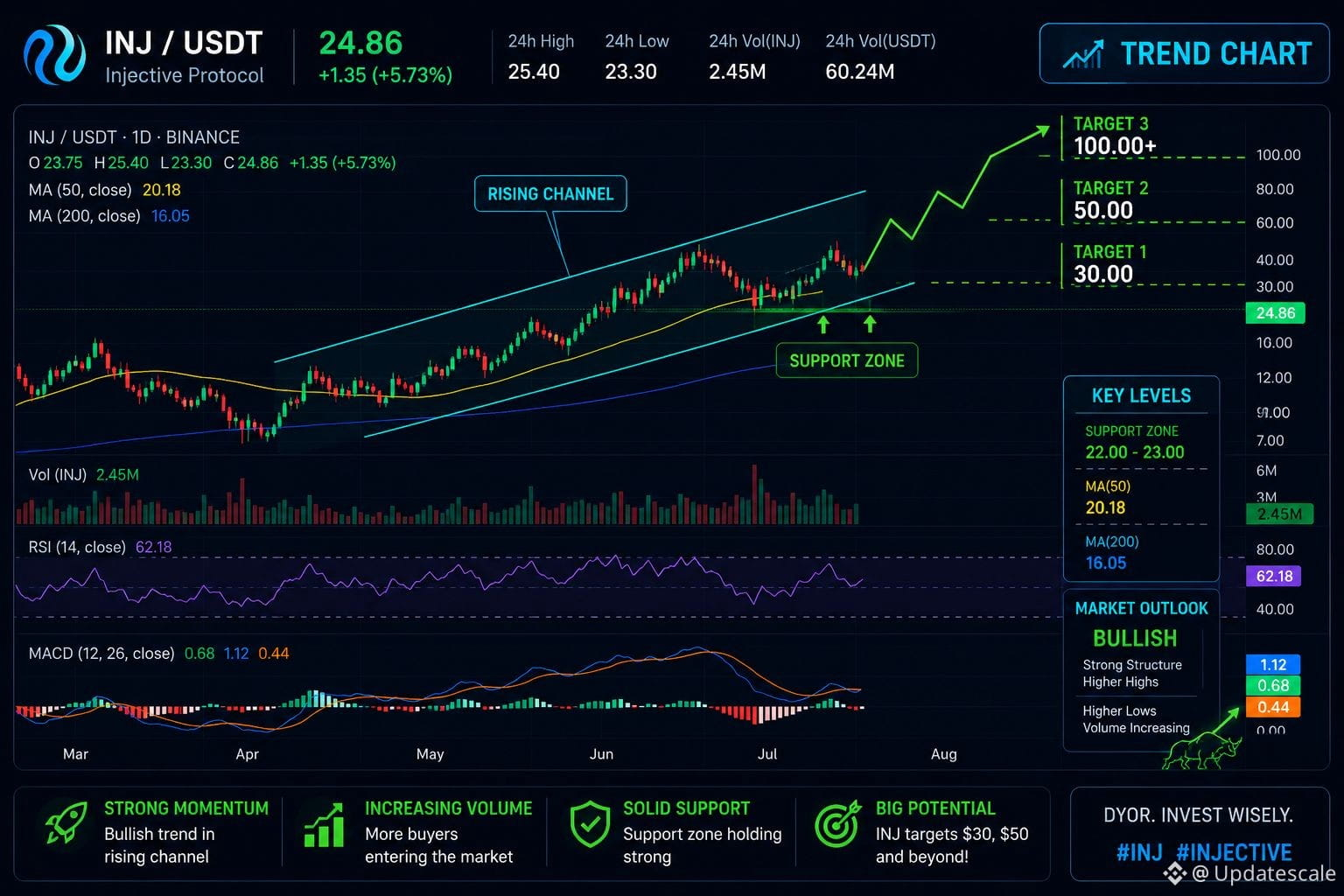1344x896 pixels.
Task: Click the INJ / USDT · 1D · BINANCE chart title
Action: coord(134,137)
